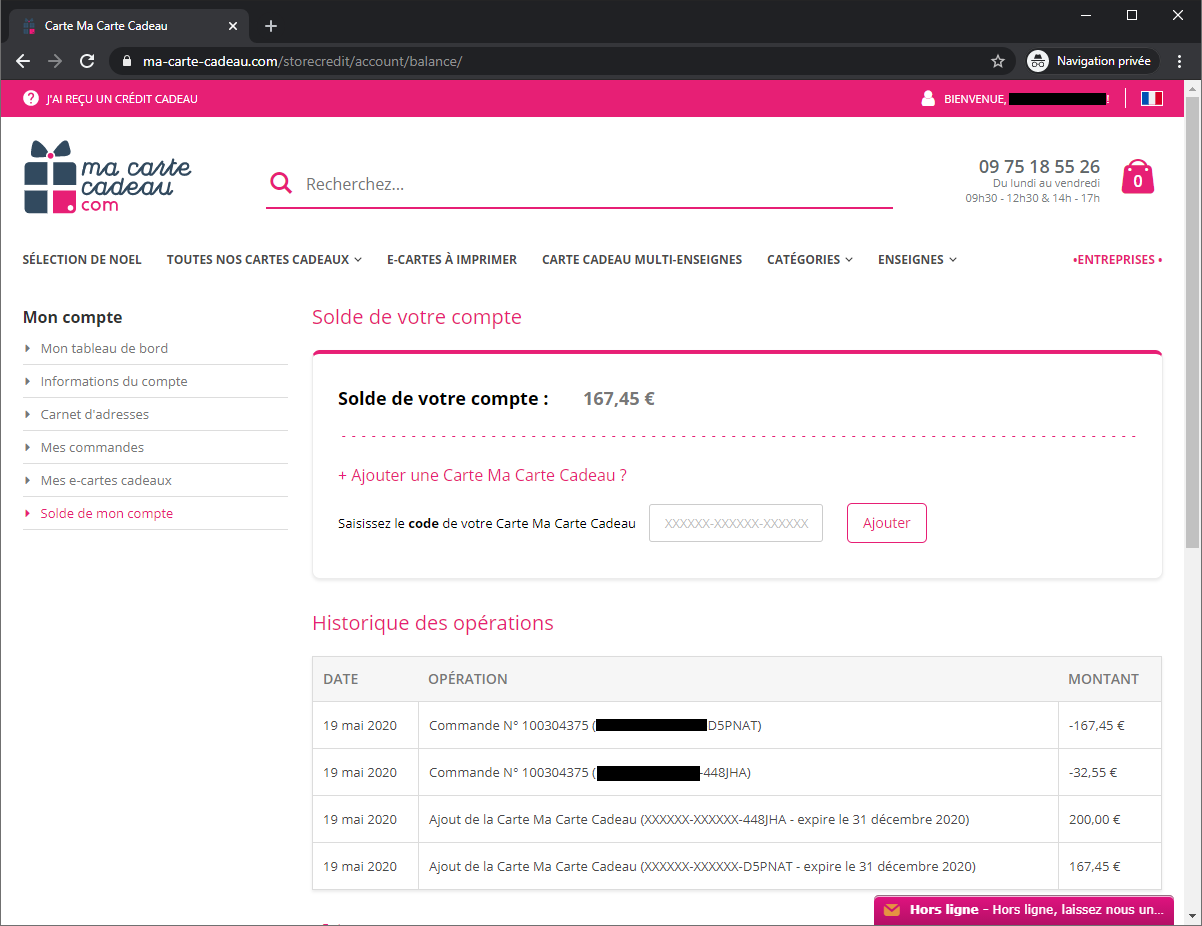
Task: Open the Entreprises menu link
Action: click(x=1117, y=259)
